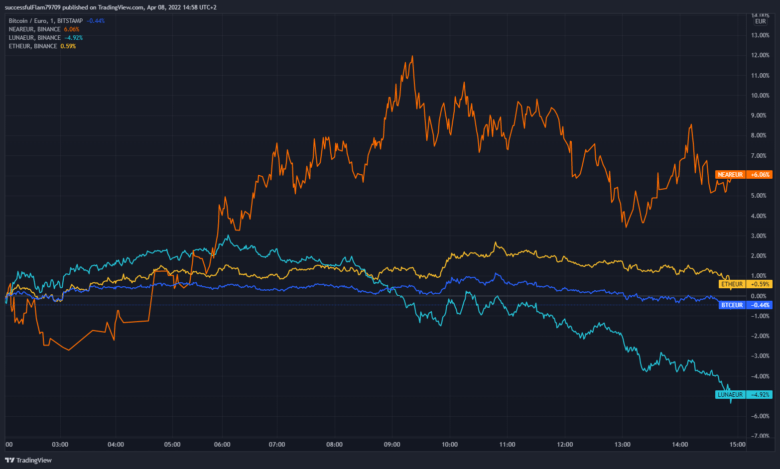This screenshot has width=780, height=469.
Task: Click the NEAREUR 6.06% value in legend
Action: (x=71, y=29)
